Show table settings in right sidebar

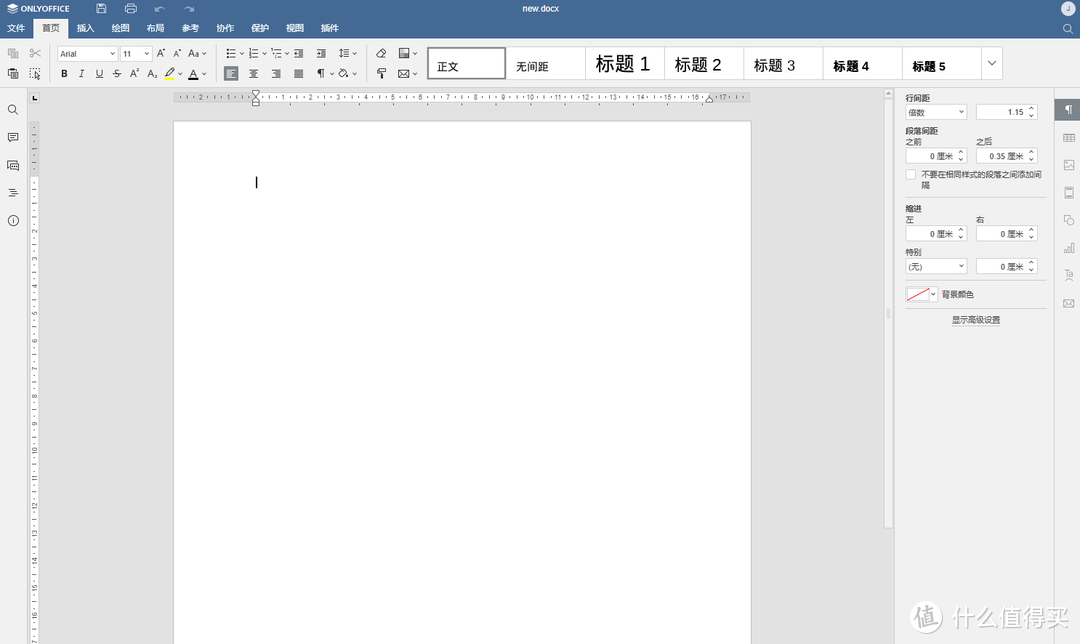[1069, 135]
